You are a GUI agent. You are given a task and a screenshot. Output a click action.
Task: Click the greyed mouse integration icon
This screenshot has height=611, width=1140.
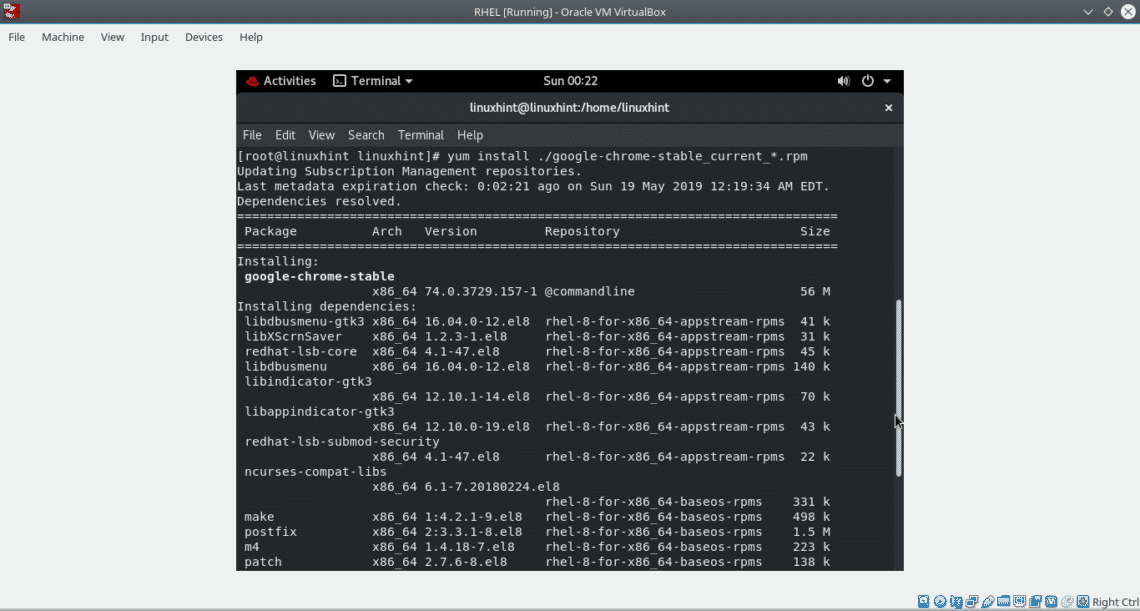(x=1067, y=602)
